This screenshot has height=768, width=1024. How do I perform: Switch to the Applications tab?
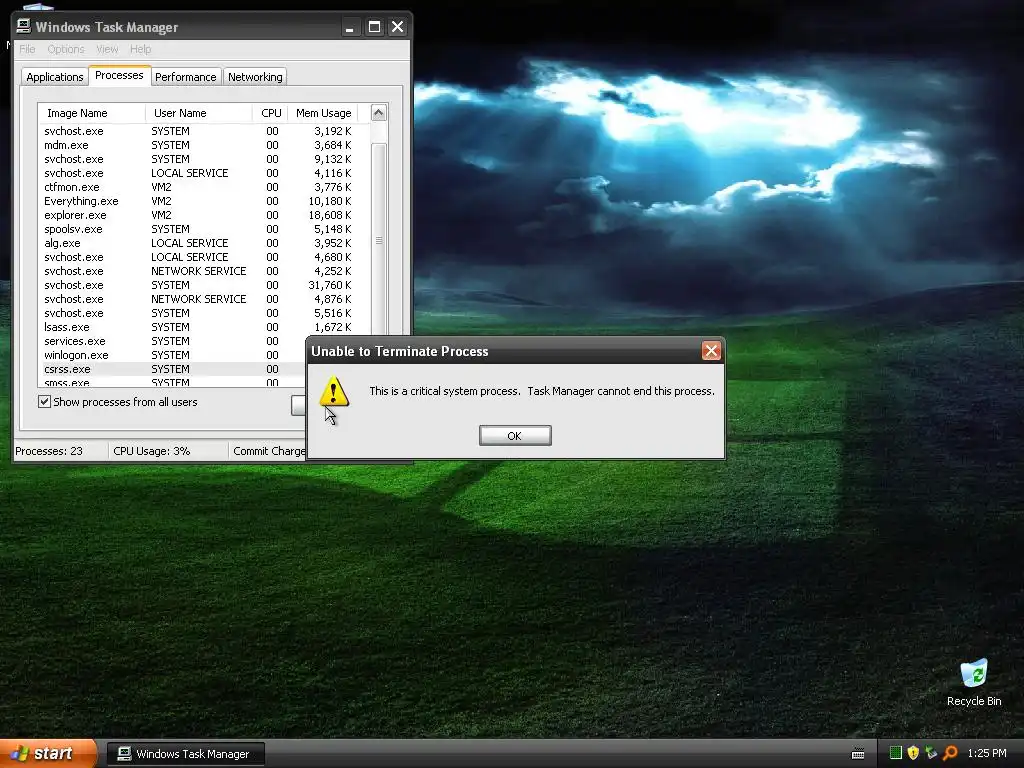point(55,77)
